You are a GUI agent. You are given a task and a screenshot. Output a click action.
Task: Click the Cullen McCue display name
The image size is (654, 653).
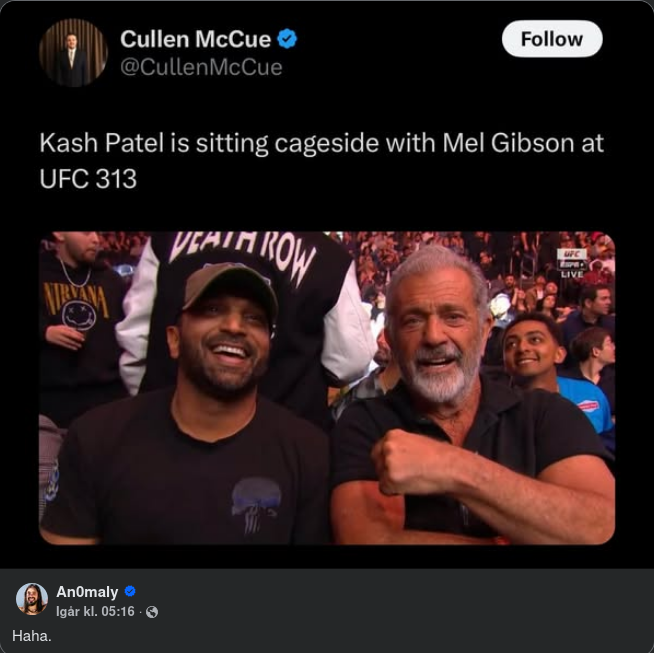point(195,39)
